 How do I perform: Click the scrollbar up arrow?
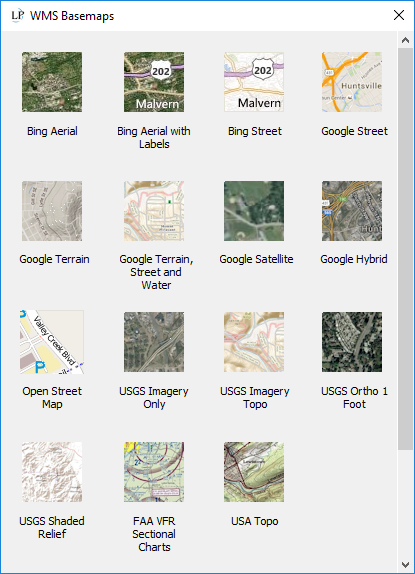405,40
